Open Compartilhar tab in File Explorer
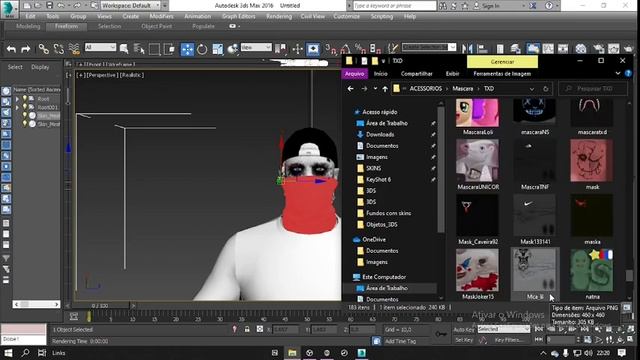Image resolution: width=640 pixels, height=360 pixels. [x=416, y=74]
